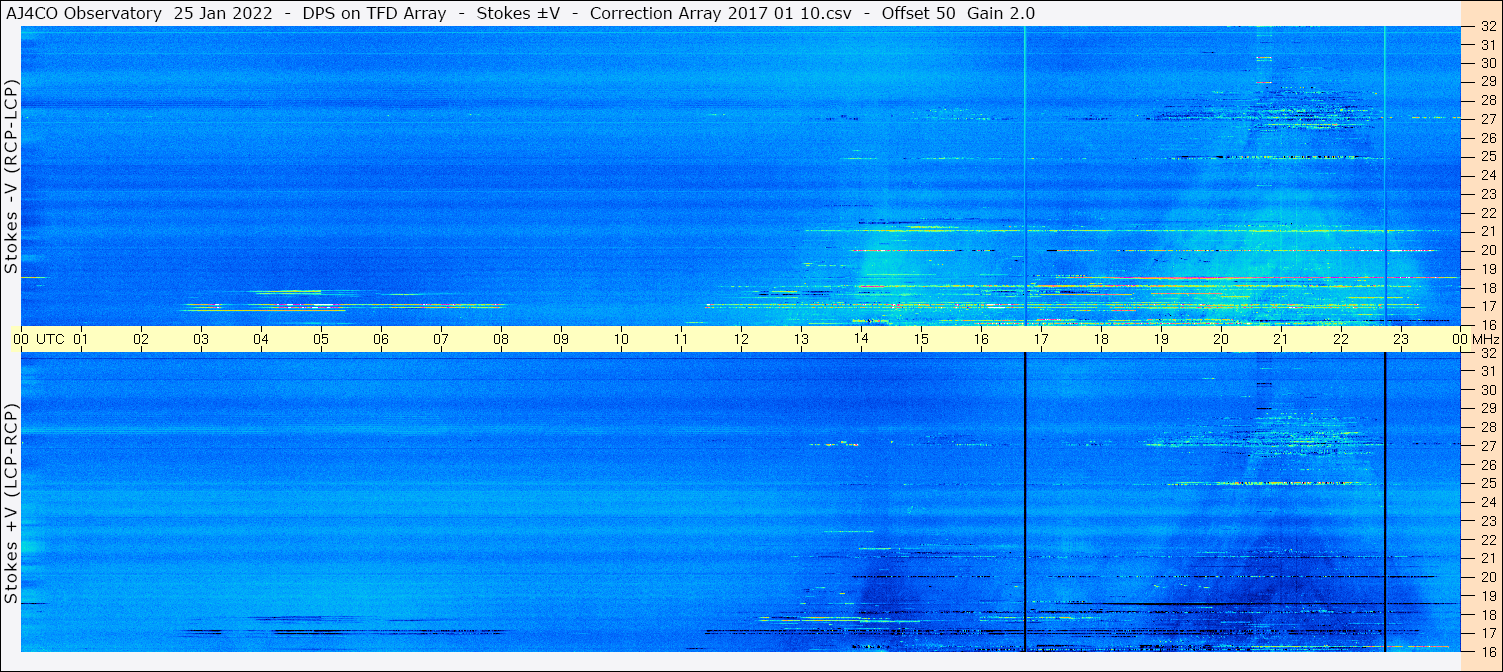Click the 32 MHz label in Stokes -V panel
The height and width of the screenshot is (672, 1503).
[1488, 28]
